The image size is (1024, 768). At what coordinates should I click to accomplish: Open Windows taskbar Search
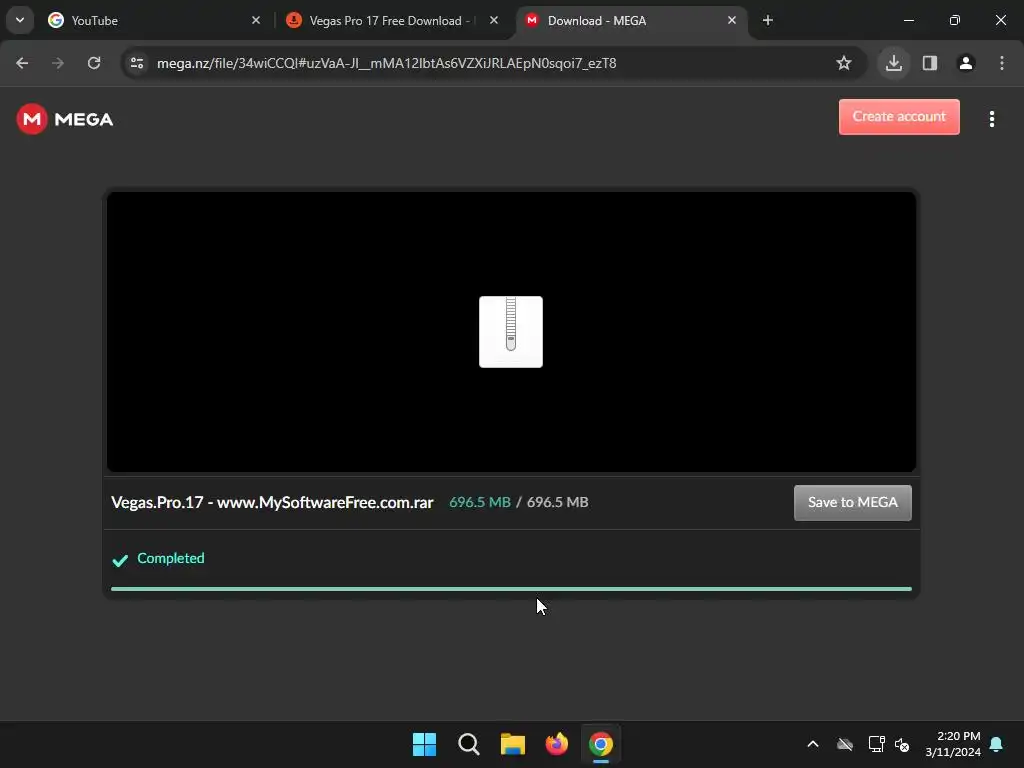coord(468,744)
